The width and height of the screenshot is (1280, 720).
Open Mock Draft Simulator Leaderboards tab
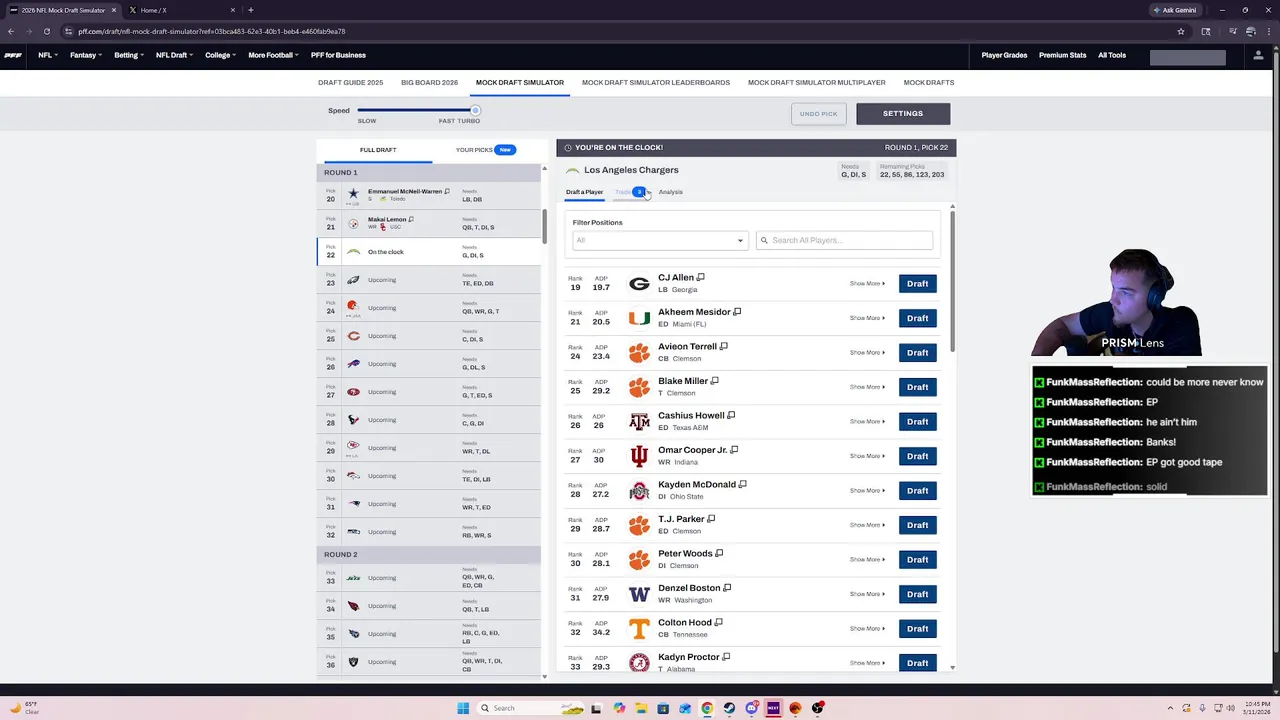pos(656,83)
